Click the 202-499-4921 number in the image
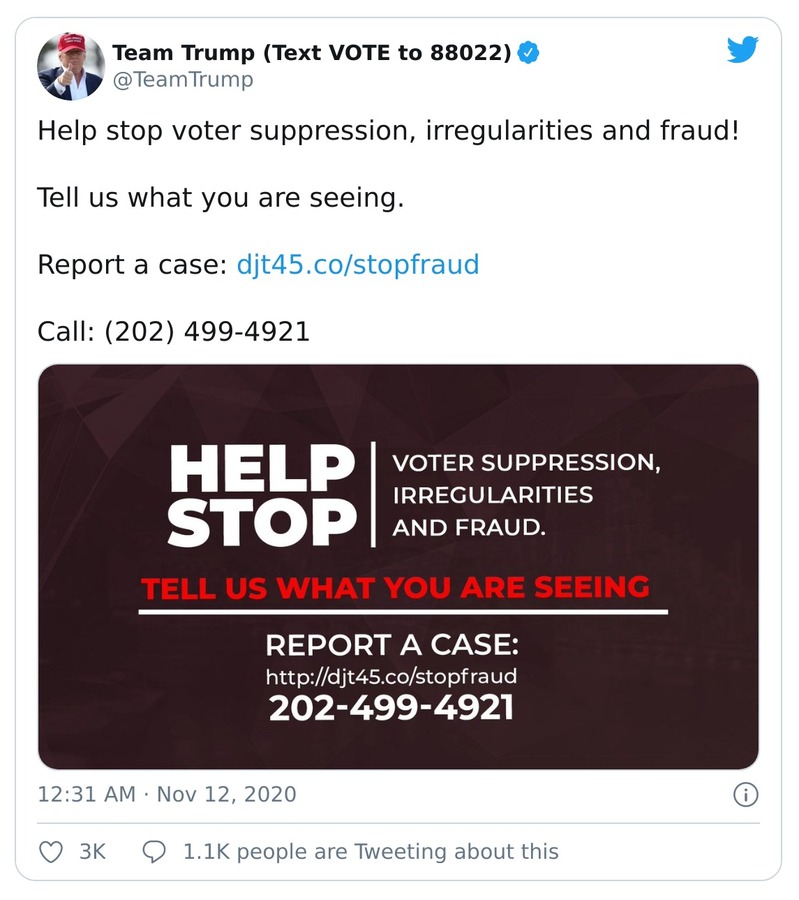 pyautogui.click(x=392, y=707)
